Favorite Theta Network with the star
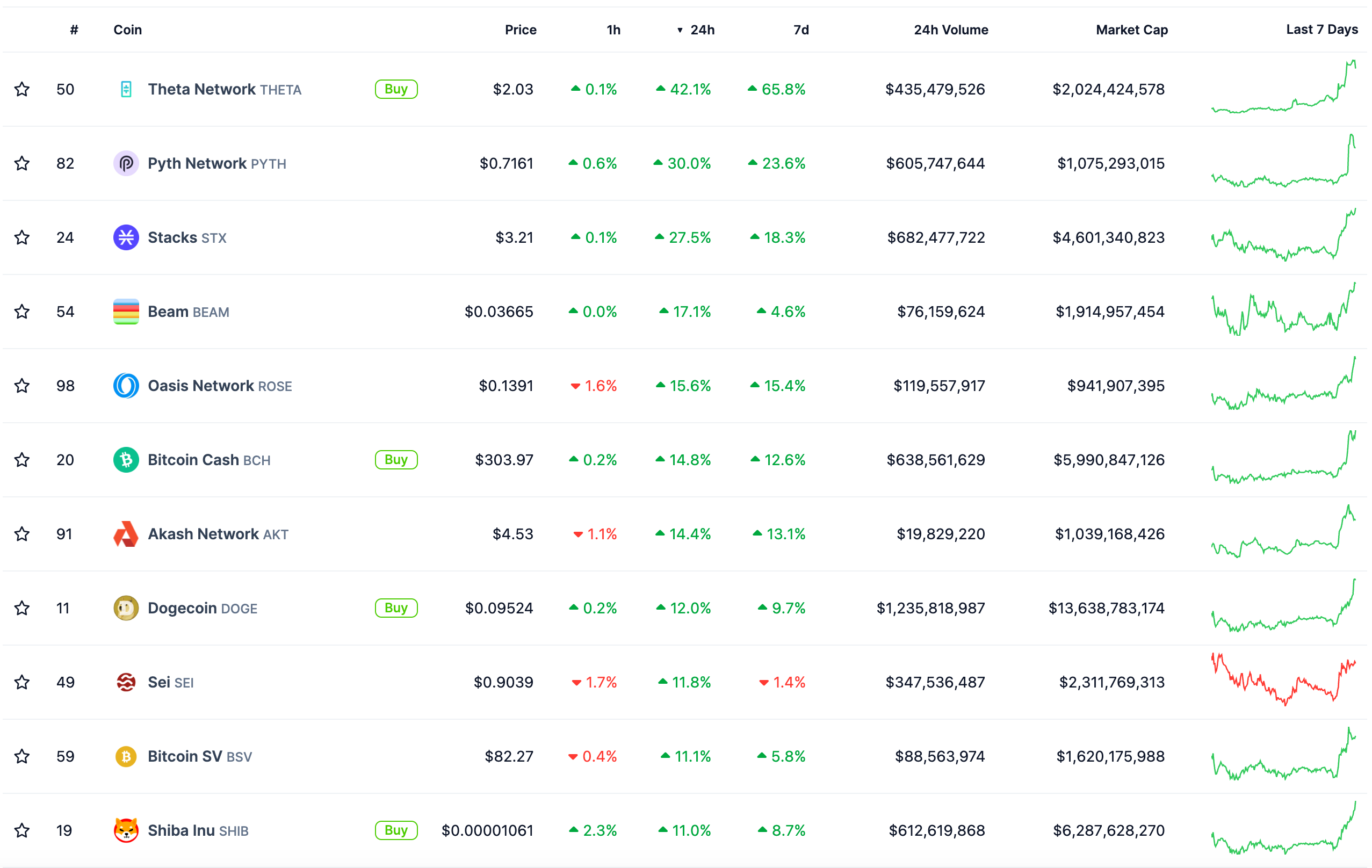Screen dimensions: 1372x868 tap(22, 89)
